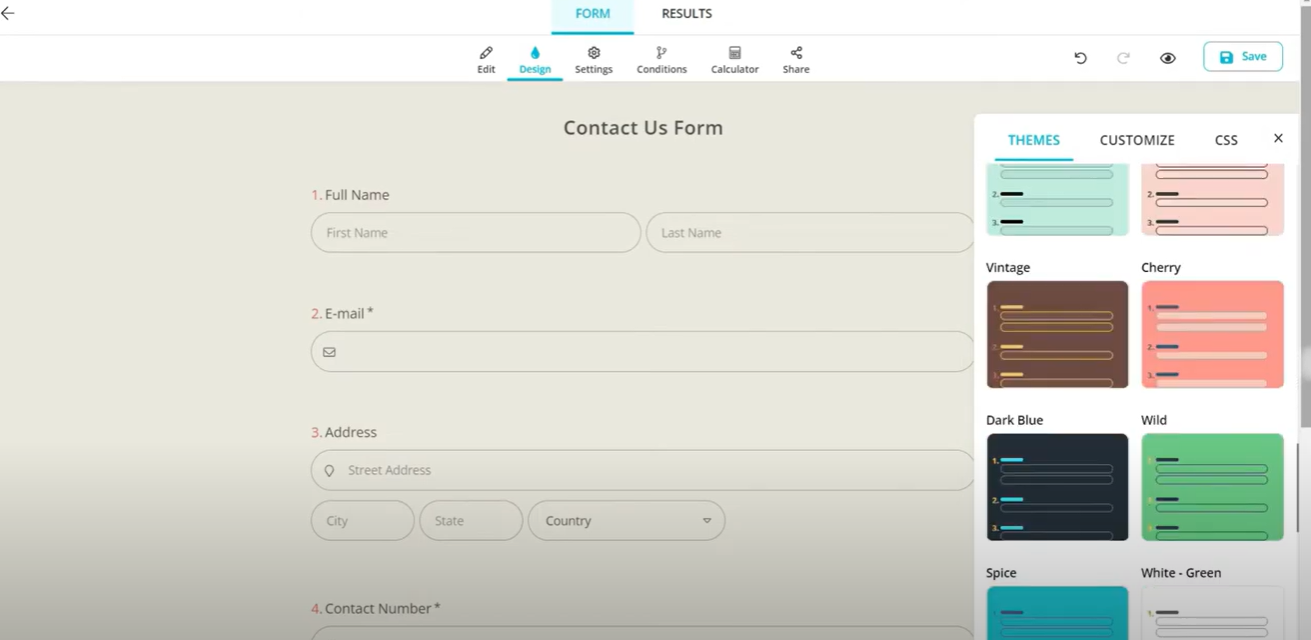Redo the last change
1311x640 pixels.
click(1123, 58)
